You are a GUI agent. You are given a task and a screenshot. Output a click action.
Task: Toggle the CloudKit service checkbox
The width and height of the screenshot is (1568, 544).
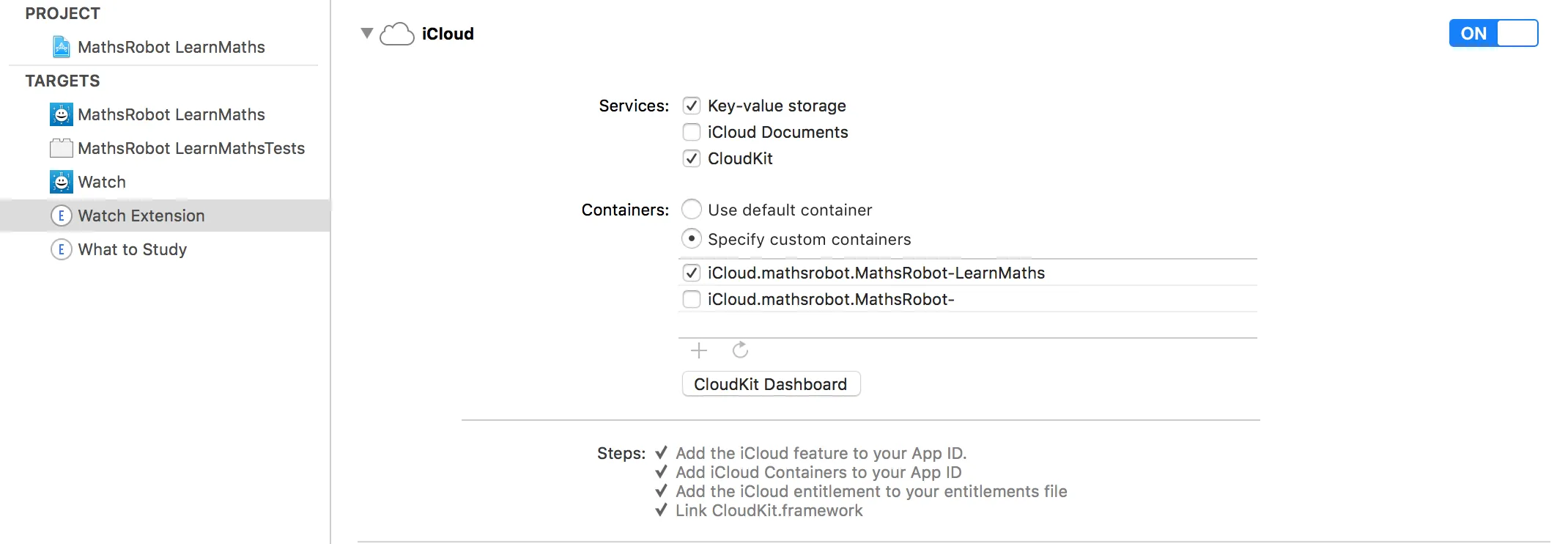[x=692, y=158]
